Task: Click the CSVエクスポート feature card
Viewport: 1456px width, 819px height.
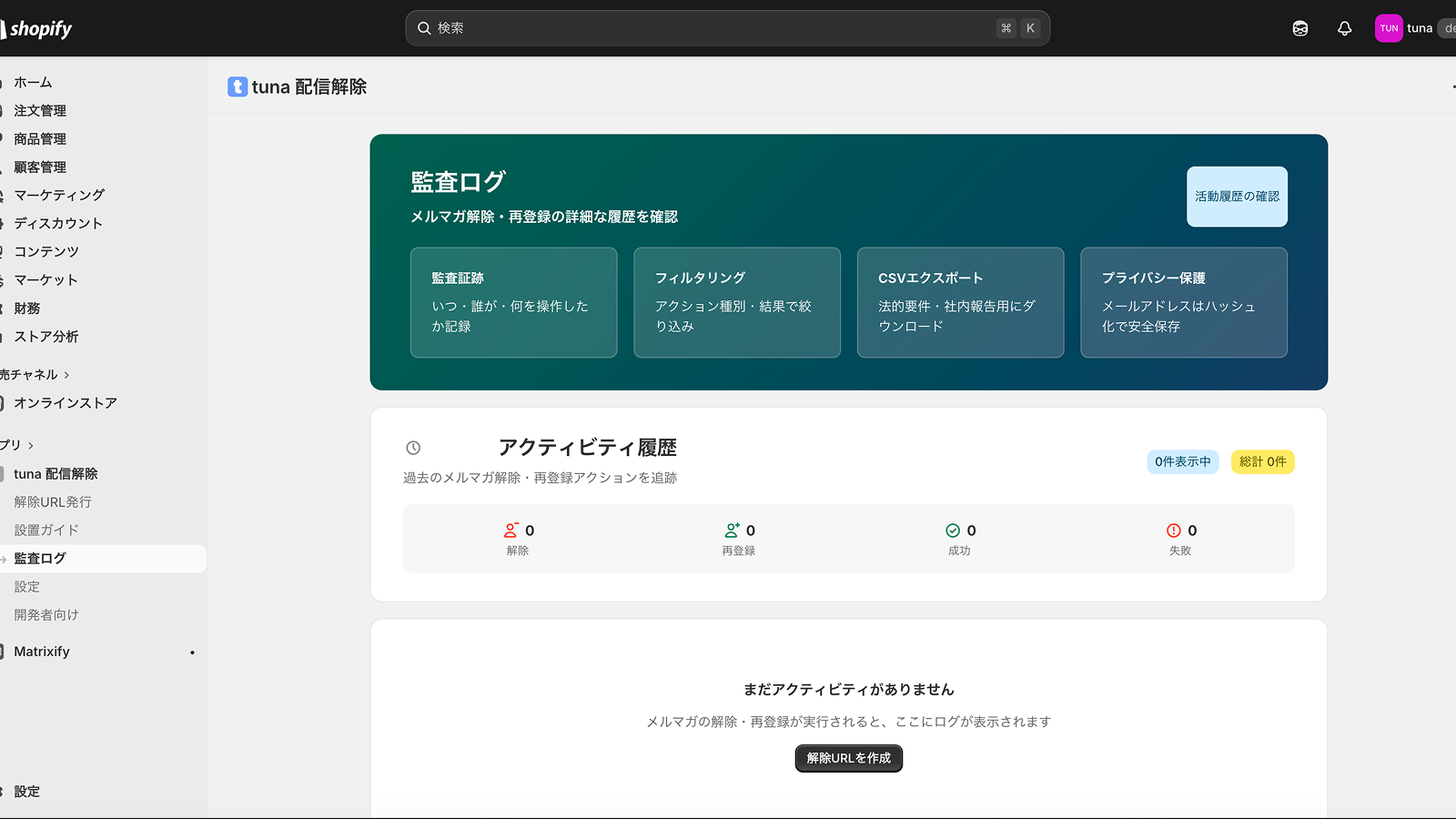Action: (961, 302)
